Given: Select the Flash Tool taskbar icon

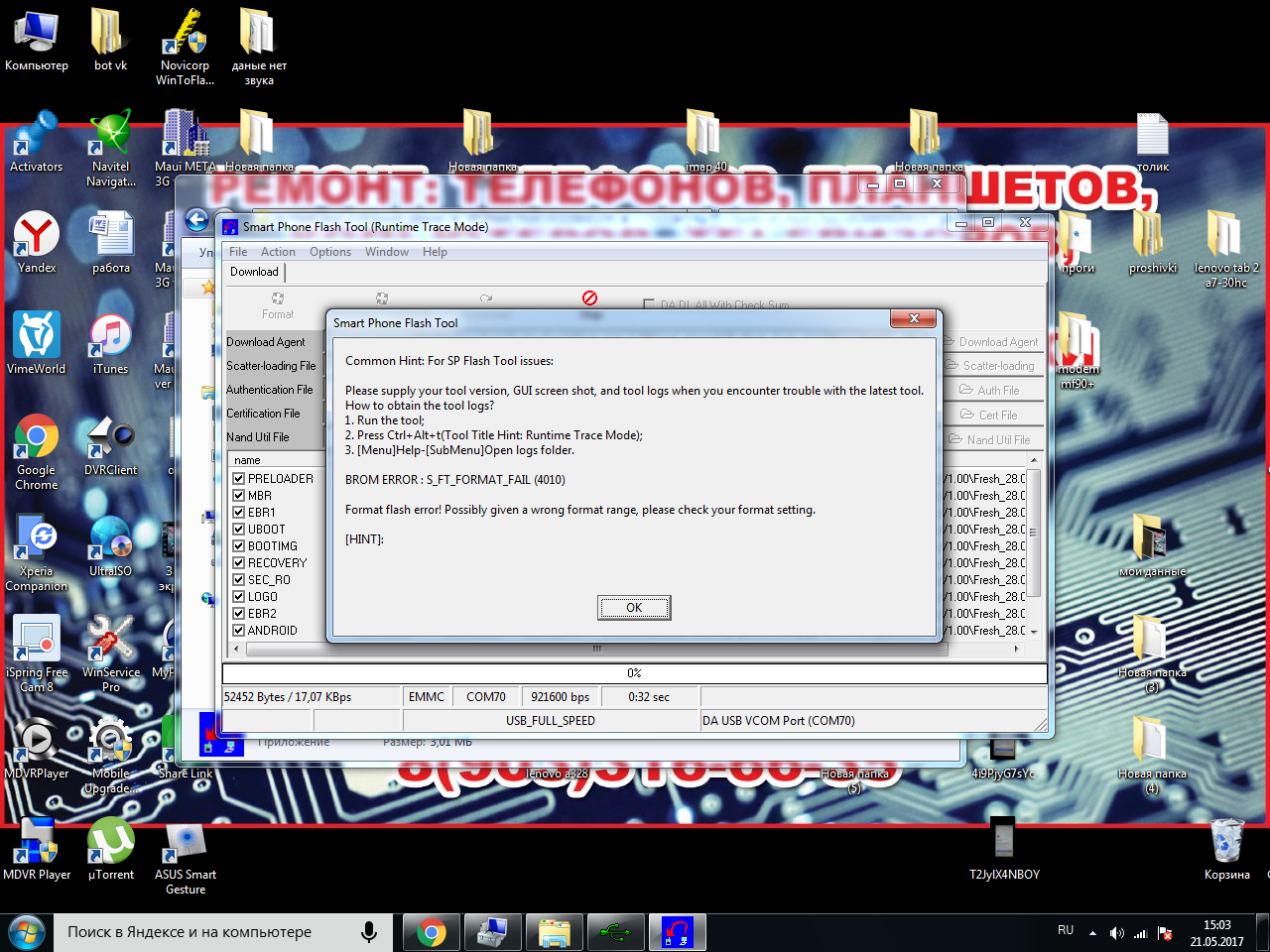Looking at the screenshot, I should tap(678, 932).
